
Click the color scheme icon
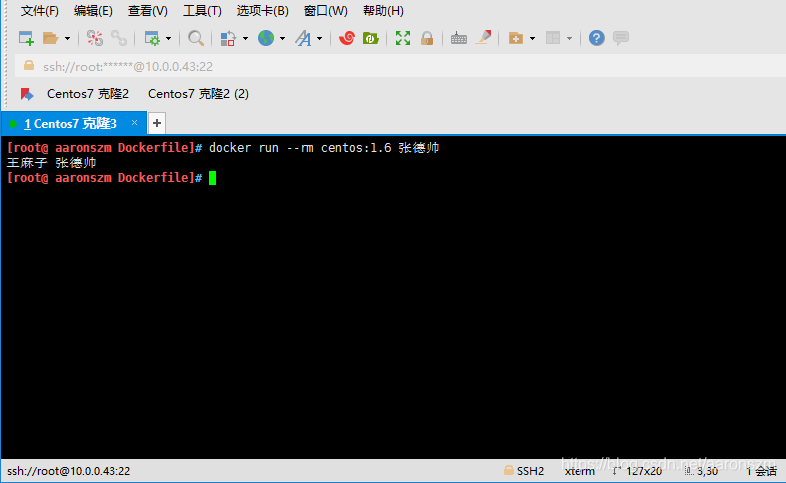[x=228, y=38]
